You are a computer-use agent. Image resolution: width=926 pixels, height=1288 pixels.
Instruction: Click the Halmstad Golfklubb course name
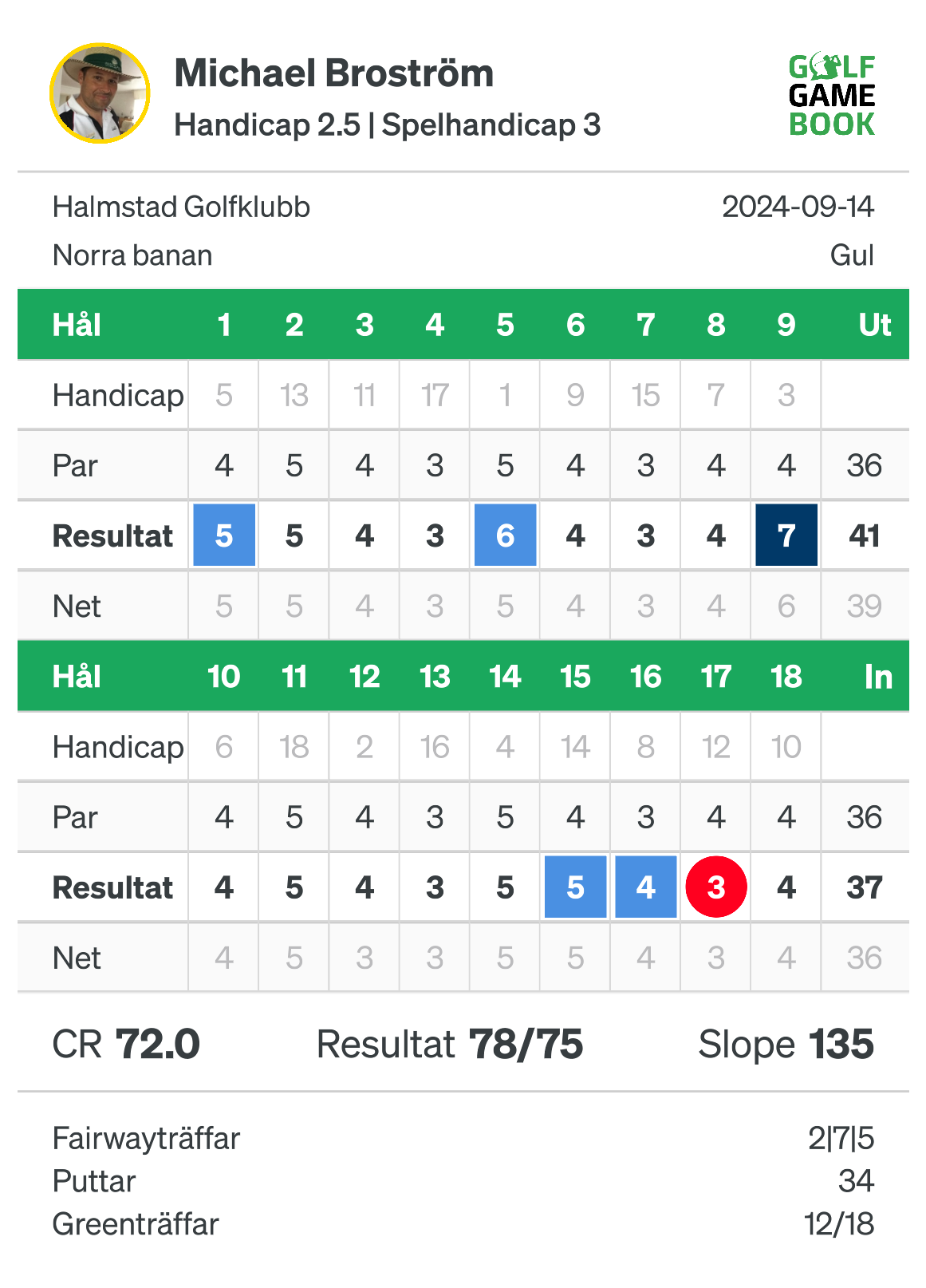pyautogui.click(x=181, y=207)
